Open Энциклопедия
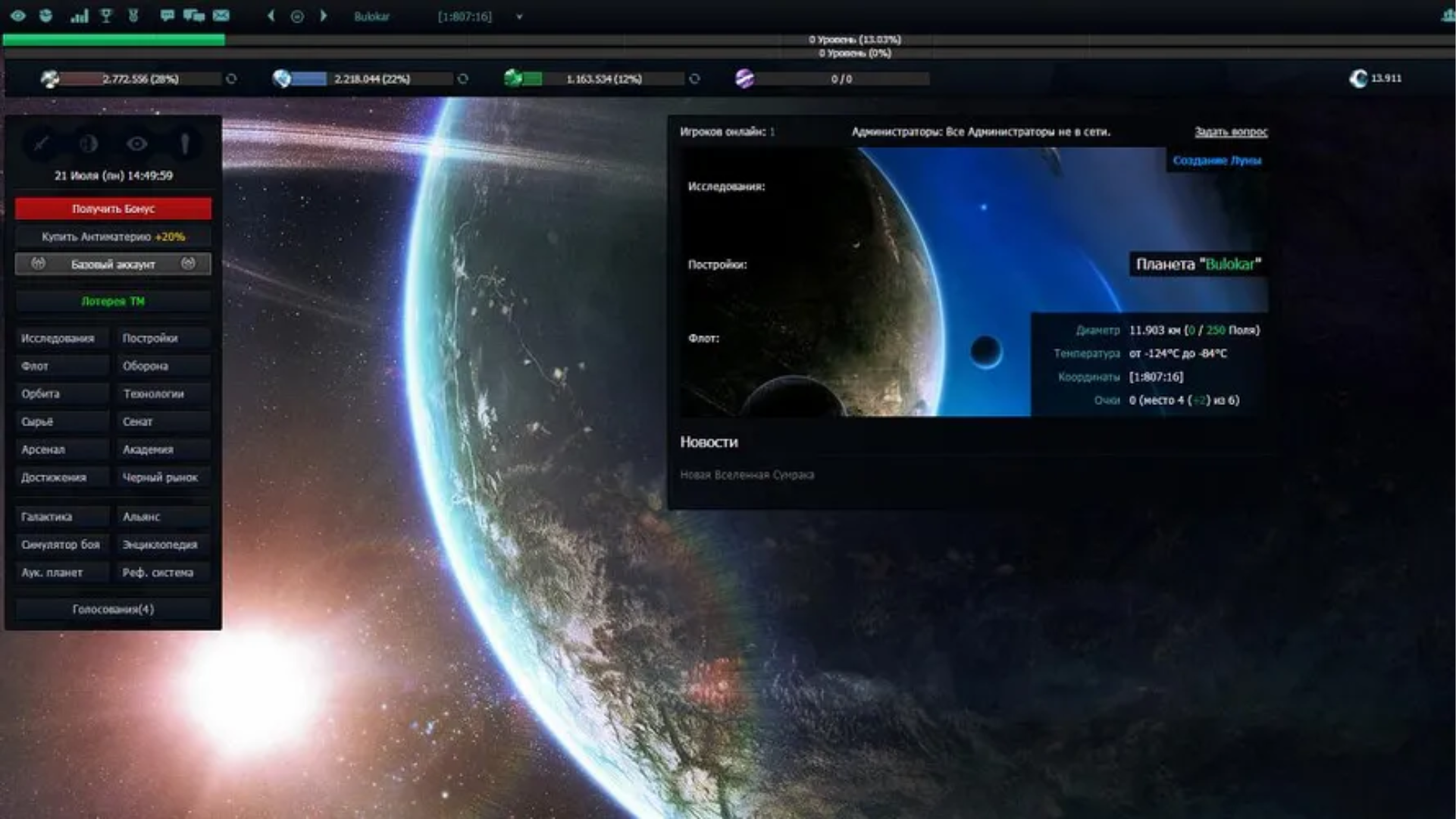The height and width of the screenshot is (819, 1456). (x=164, y=545)
